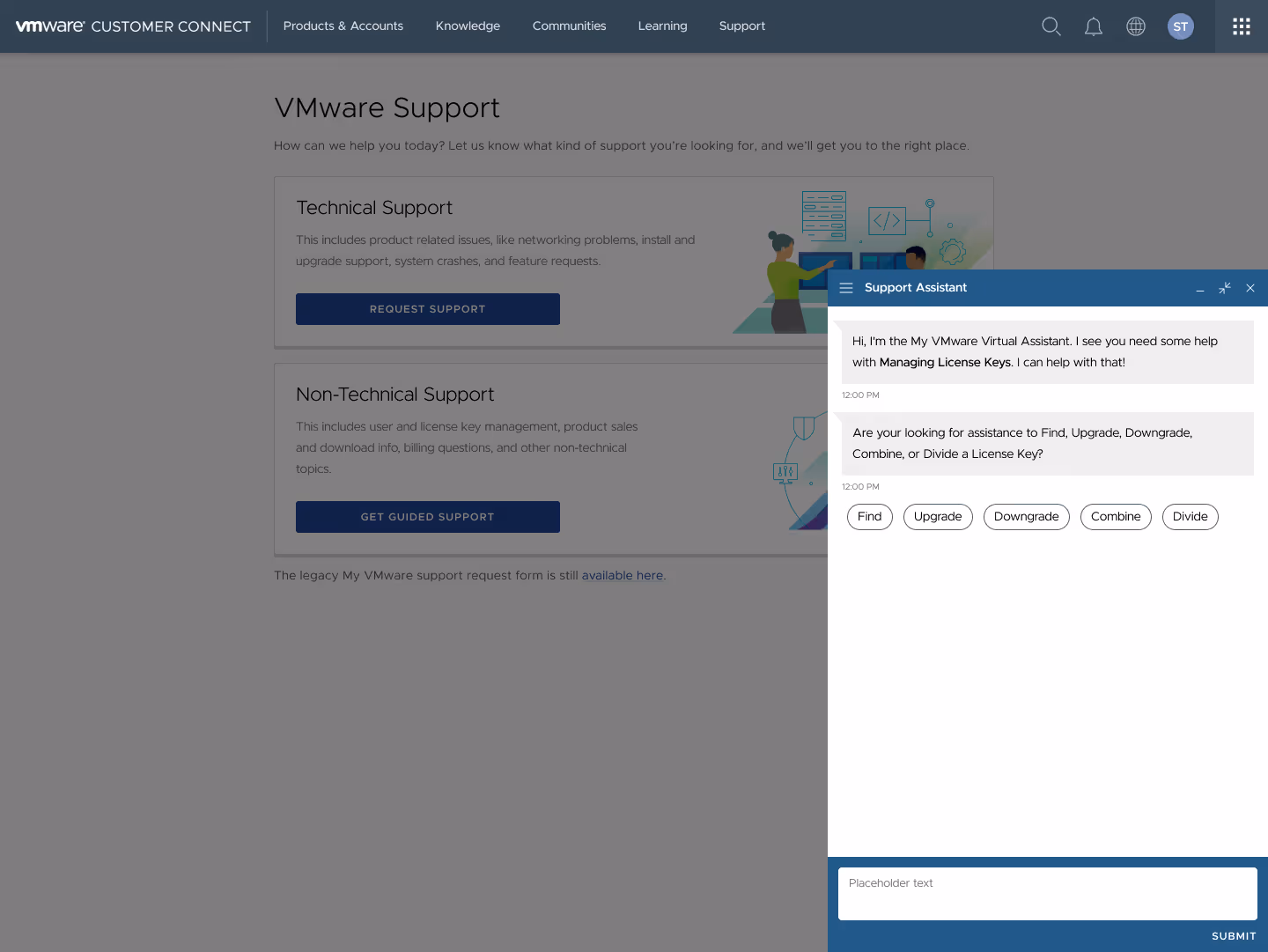The image size is (1268, 952).
Task: Click the VMware Support page title
Action: point(387,107)
